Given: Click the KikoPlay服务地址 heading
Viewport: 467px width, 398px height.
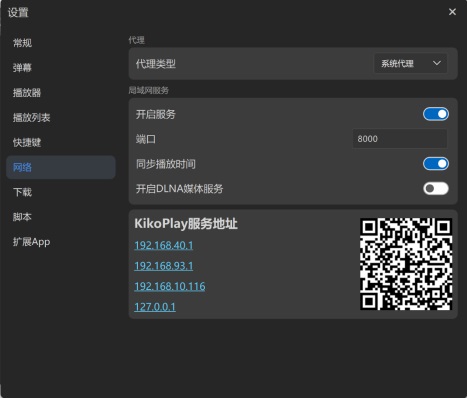Looking at the screenshot, I should (186, 224).
